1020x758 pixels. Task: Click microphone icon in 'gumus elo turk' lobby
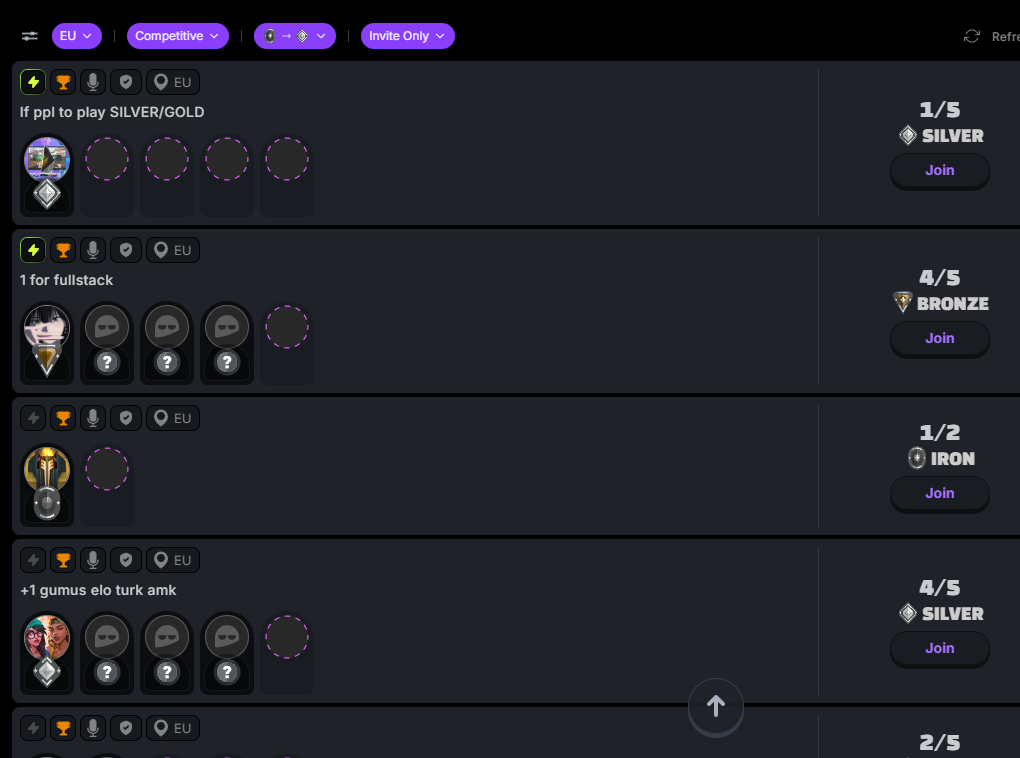click(93, 560)
